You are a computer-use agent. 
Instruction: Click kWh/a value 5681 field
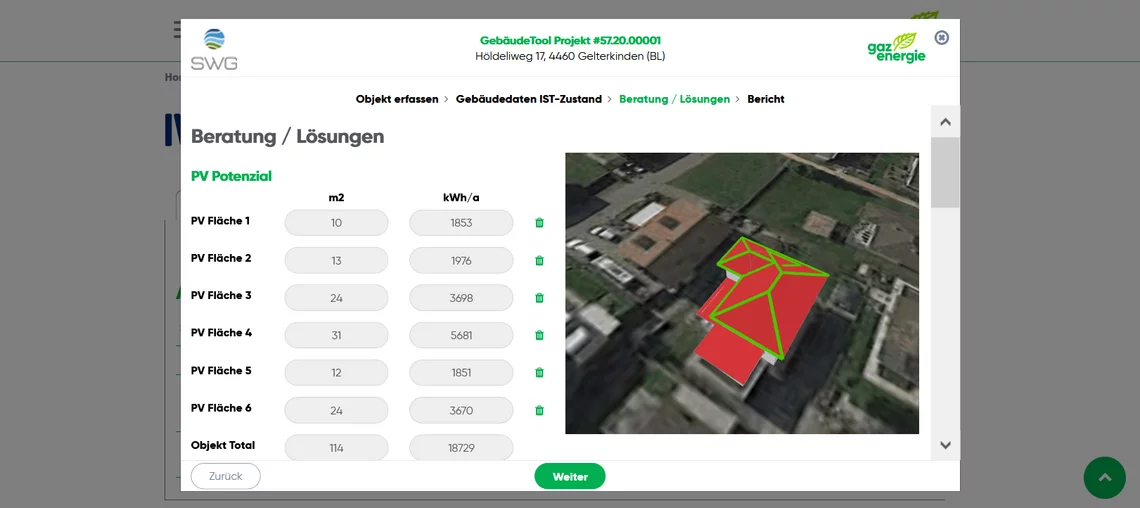pos(461,335)
